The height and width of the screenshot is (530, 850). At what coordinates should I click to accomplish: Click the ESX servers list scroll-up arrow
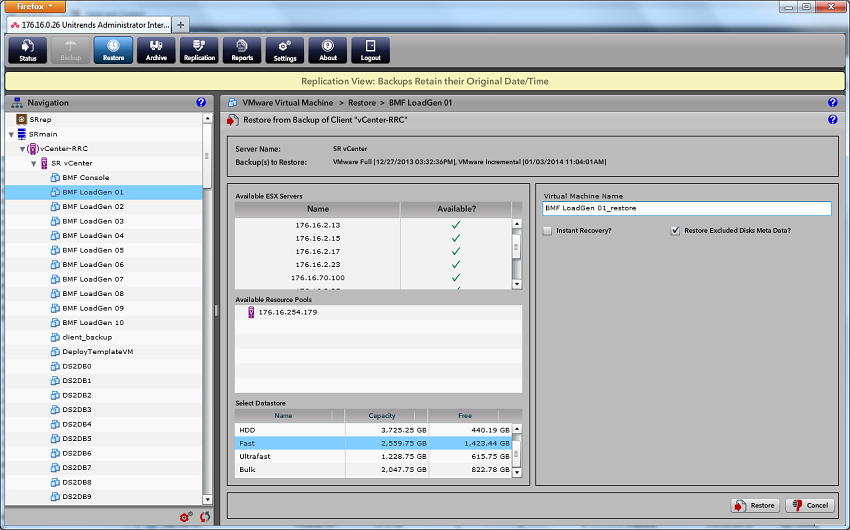coord(517,223)
